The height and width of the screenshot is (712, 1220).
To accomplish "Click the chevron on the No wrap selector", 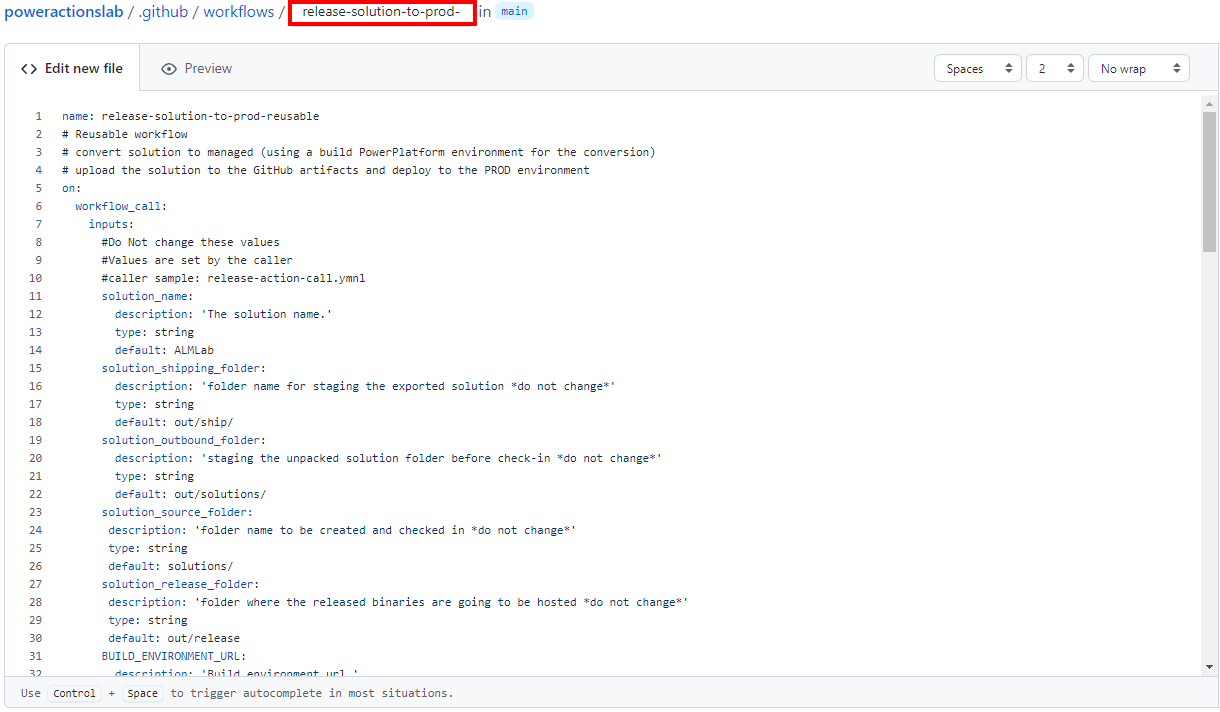I will tap(1177, 68).
